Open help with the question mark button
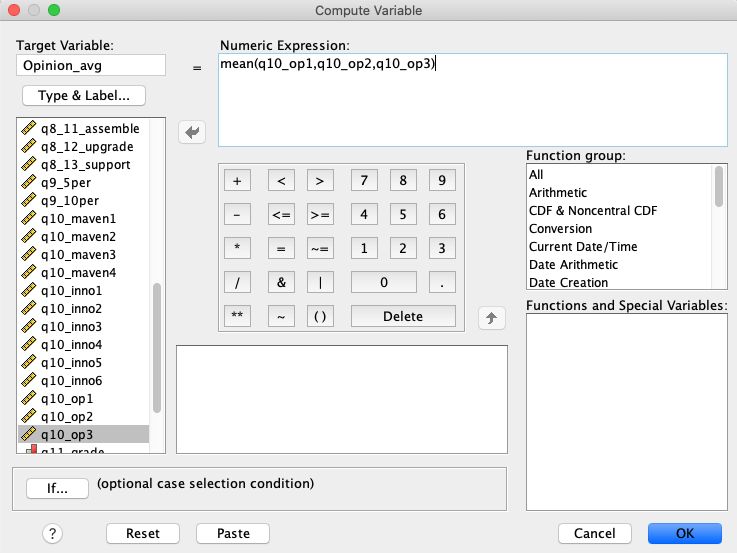The width and height of the screenshot is (737, 553). pyautogui.click(x=52, y=533)
